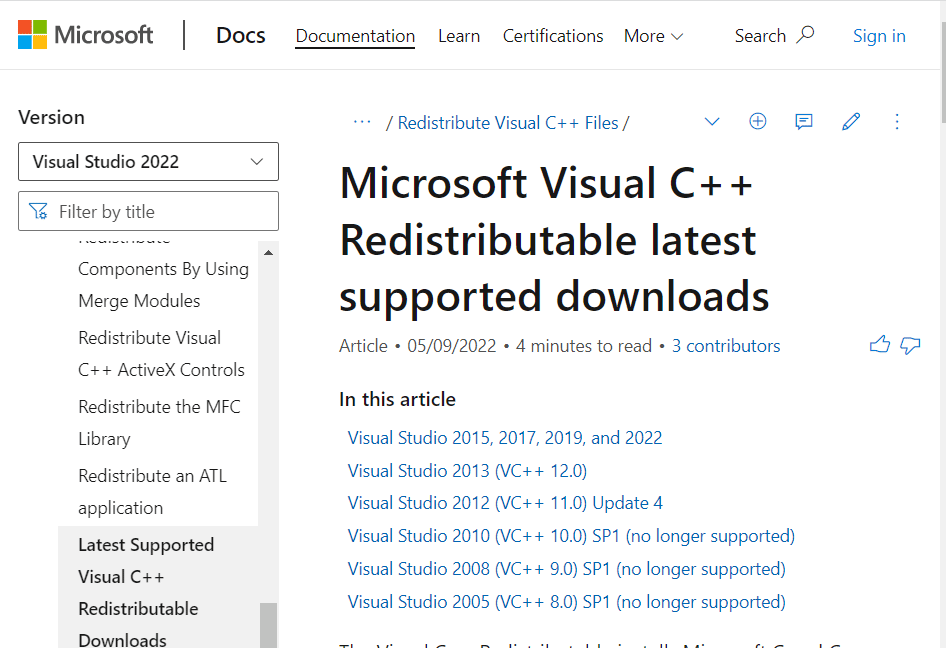The image size is (946, 648).
Task: Select Redistribute Visual C++ ActiveX Controls
Action: [x=161, y=354]
